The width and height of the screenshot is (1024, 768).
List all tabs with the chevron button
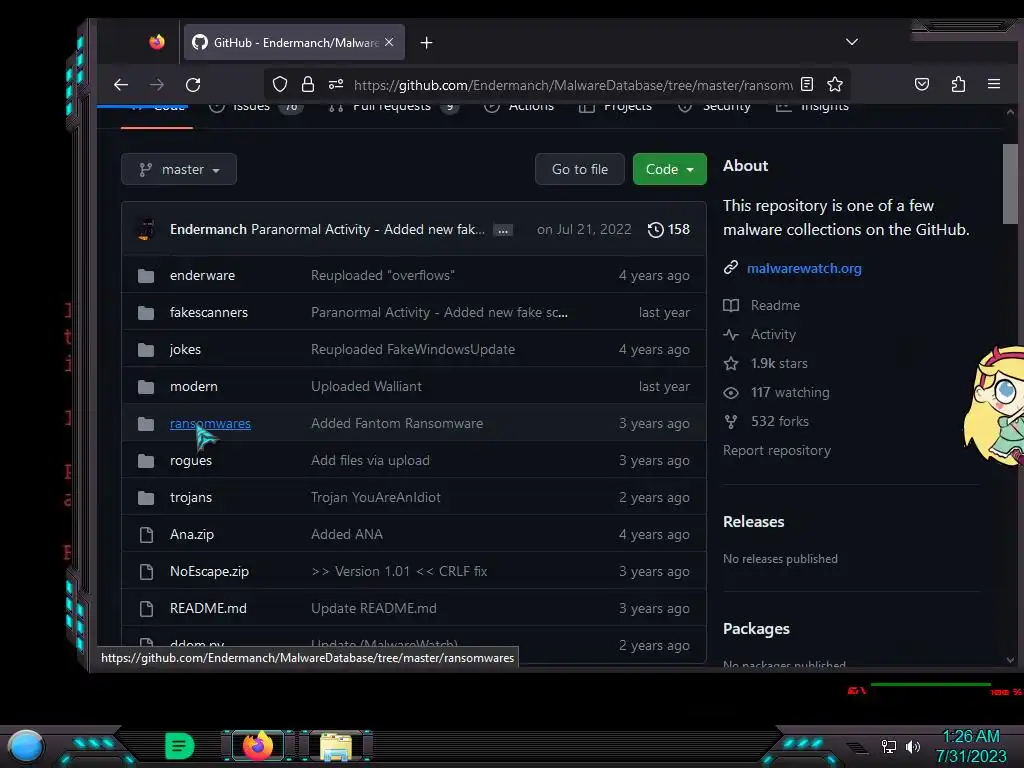[x=852, y=42]
